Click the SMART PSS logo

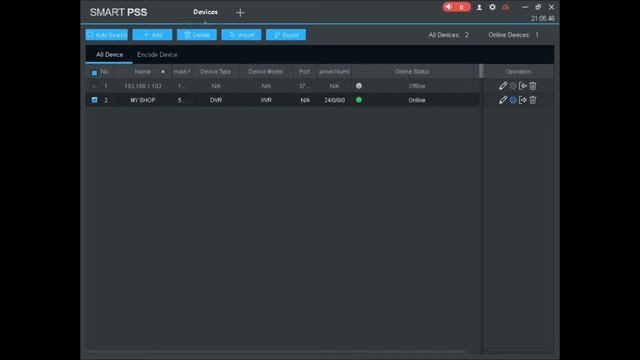tap(118, 12)
